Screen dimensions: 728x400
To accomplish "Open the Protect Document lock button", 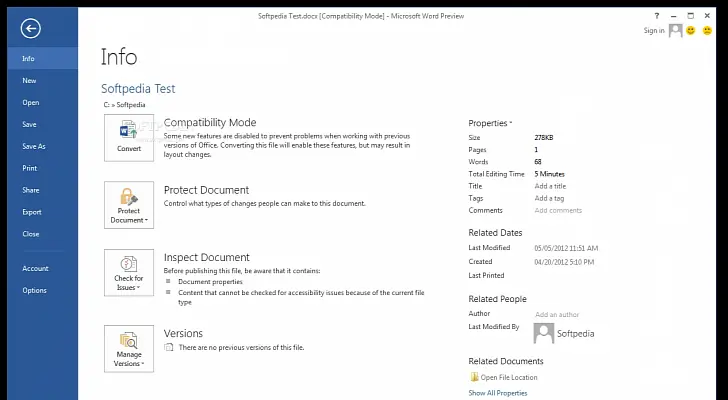I will coord(129,205).
